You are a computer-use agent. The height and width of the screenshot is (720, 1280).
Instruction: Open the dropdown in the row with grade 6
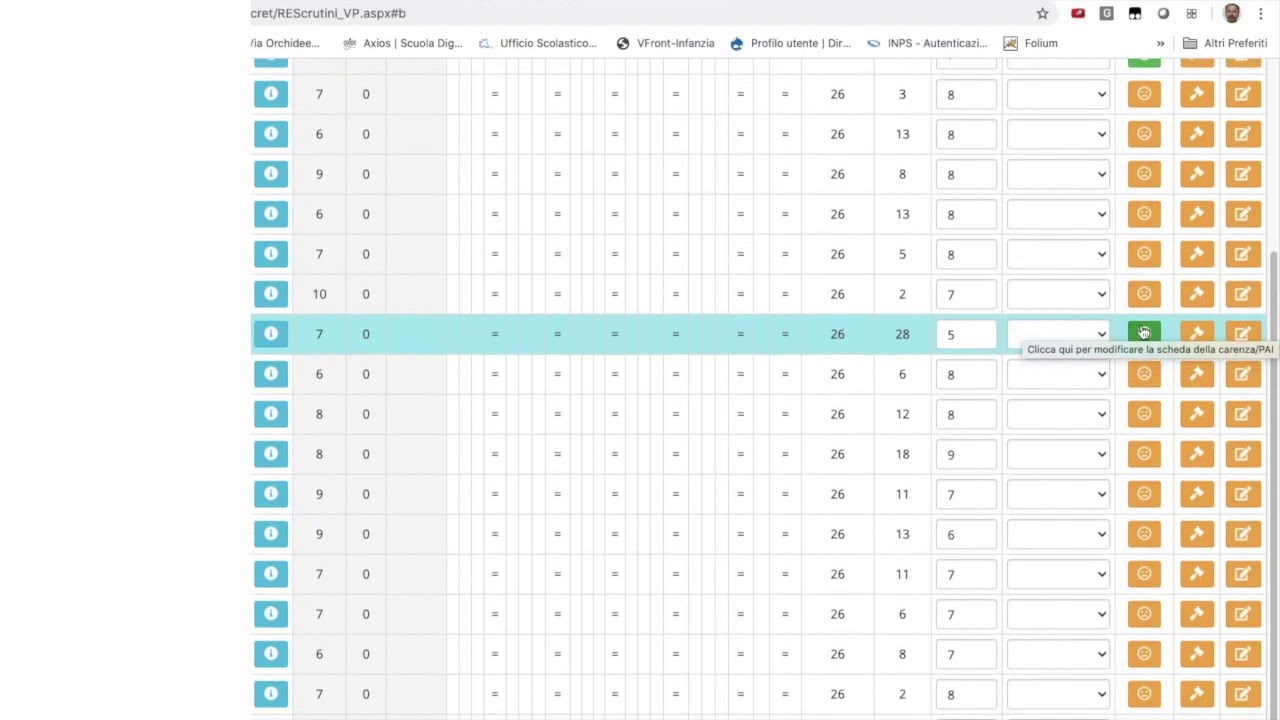click(x=1058, y=534)
